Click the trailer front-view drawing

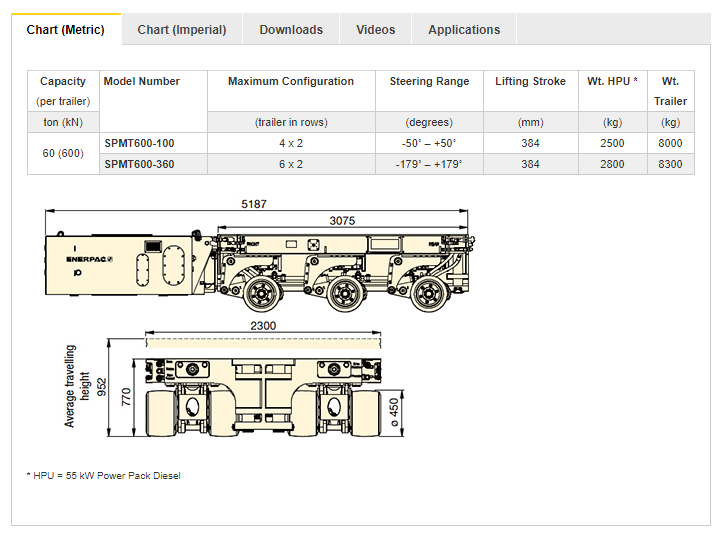click(263, 397)
